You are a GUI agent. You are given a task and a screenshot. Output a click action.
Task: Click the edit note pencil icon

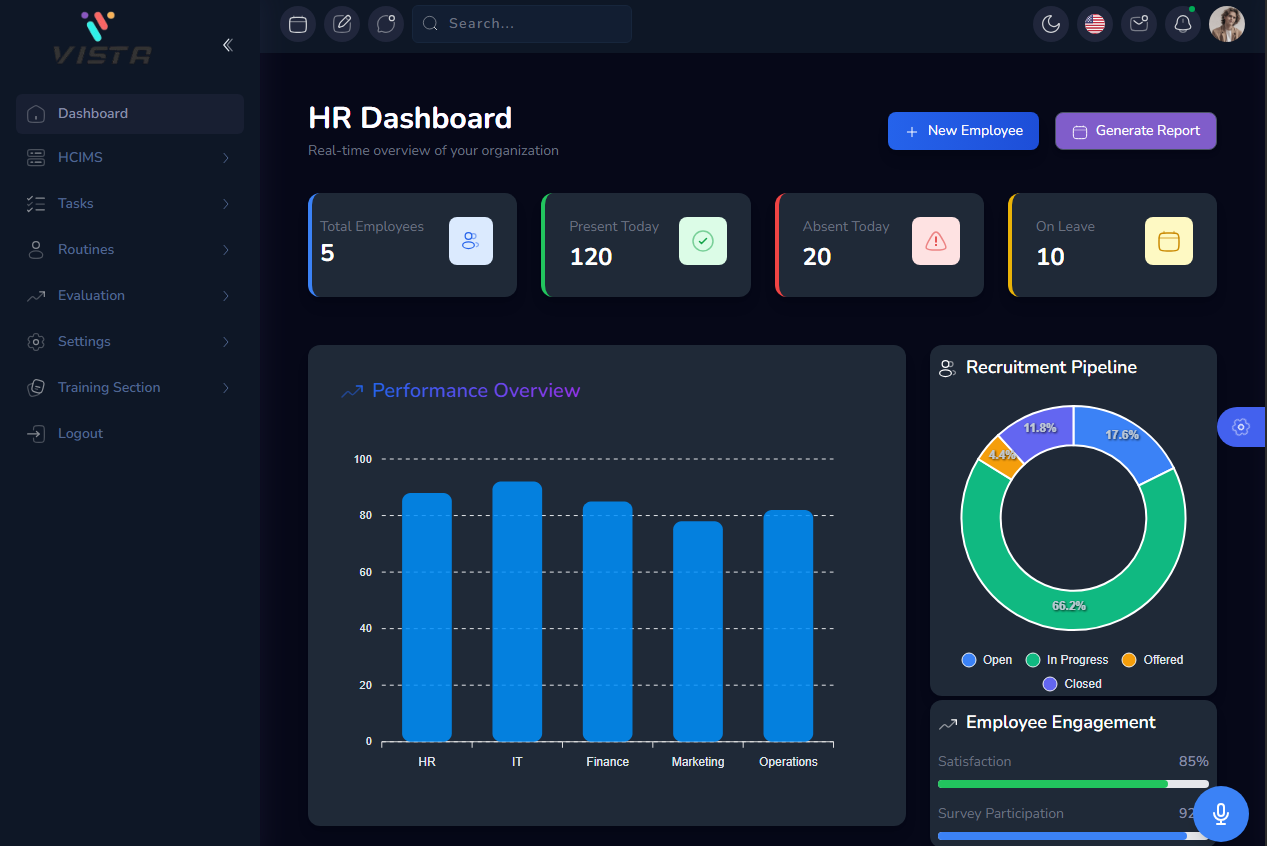[x=342, y=24]
